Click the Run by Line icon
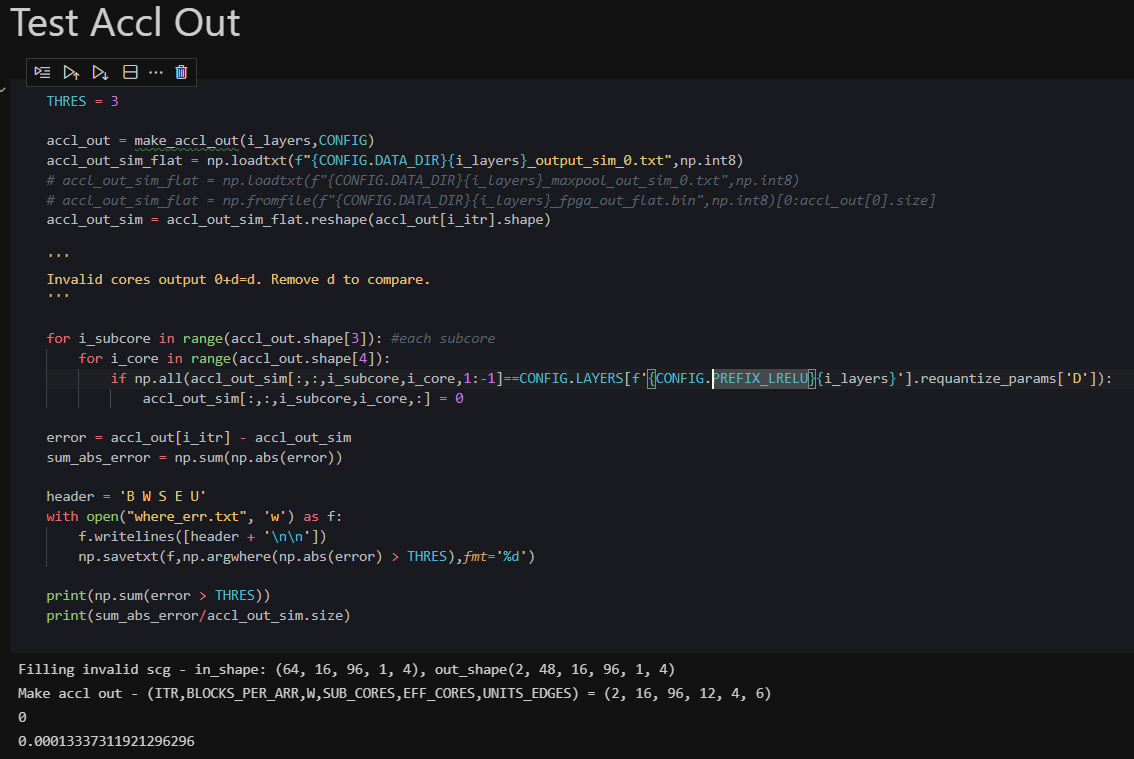Screen dimensions: 1134x759 (42, 72)
